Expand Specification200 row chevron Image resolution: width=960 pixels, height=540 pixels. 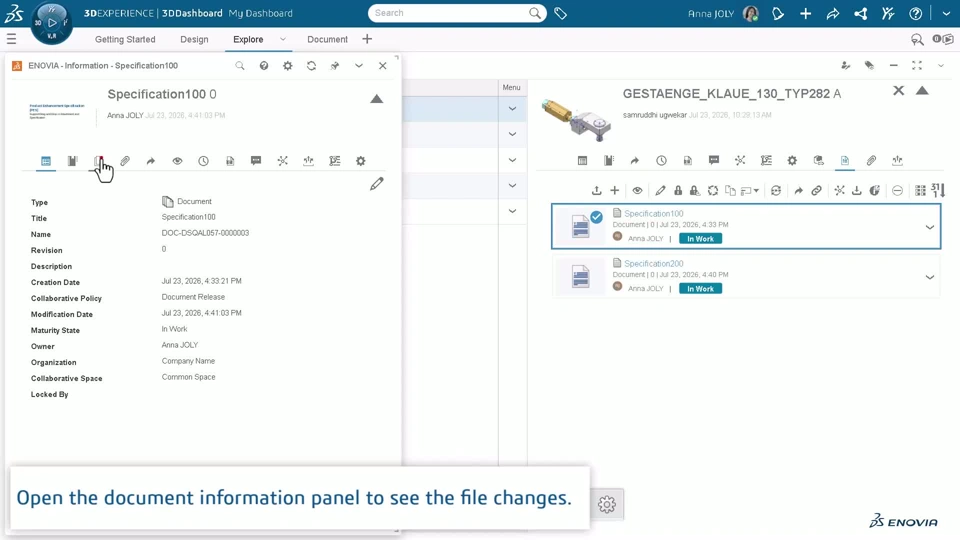point(929,277)
